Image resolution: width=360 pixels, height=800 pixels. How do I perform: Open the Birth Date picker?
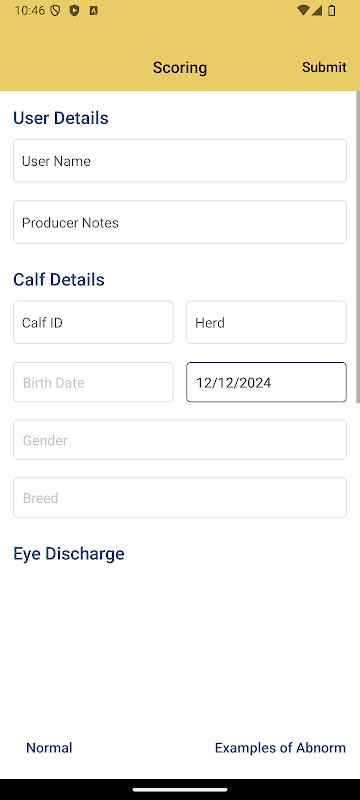93,382
